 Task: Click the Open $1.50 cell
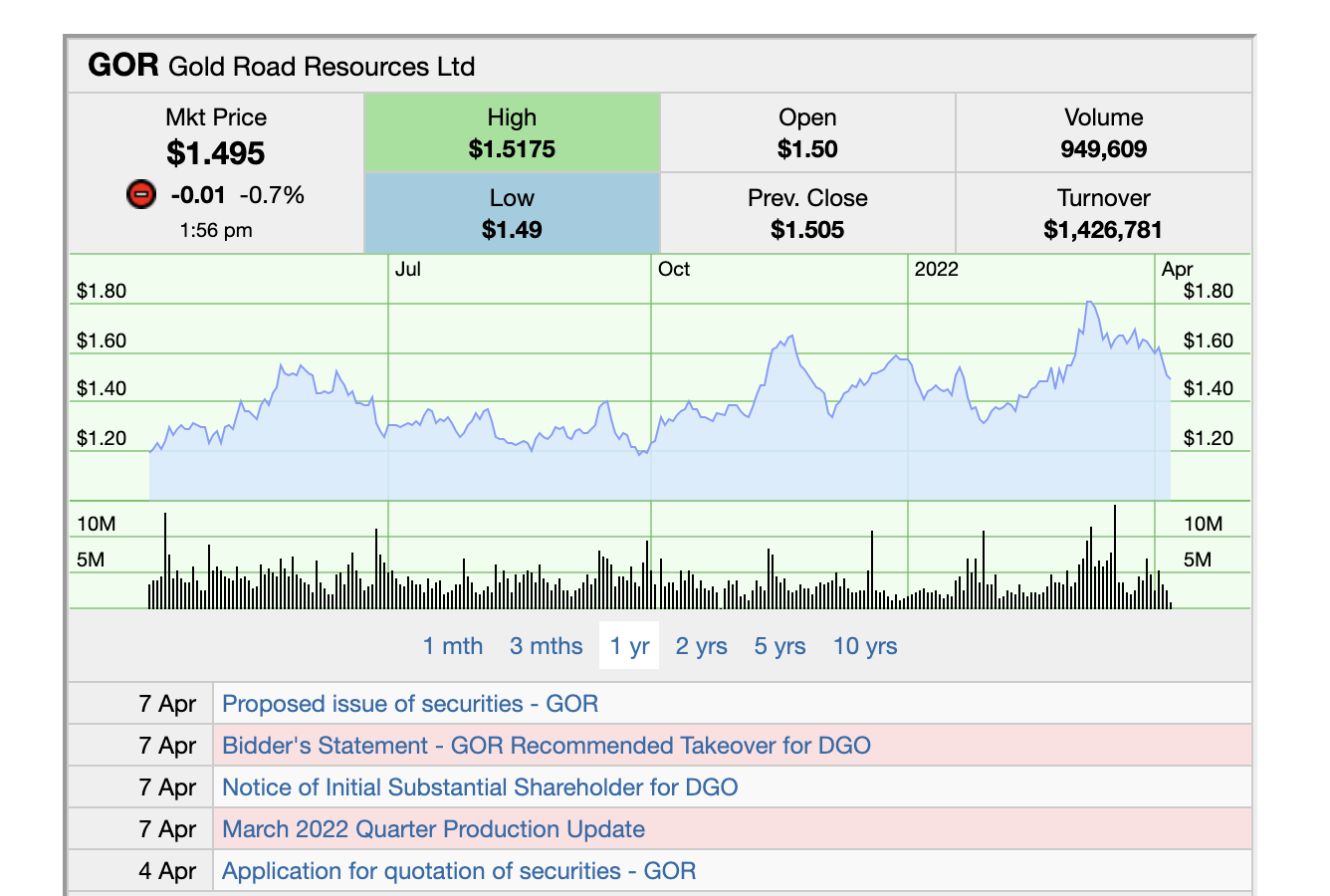[807, 133]
